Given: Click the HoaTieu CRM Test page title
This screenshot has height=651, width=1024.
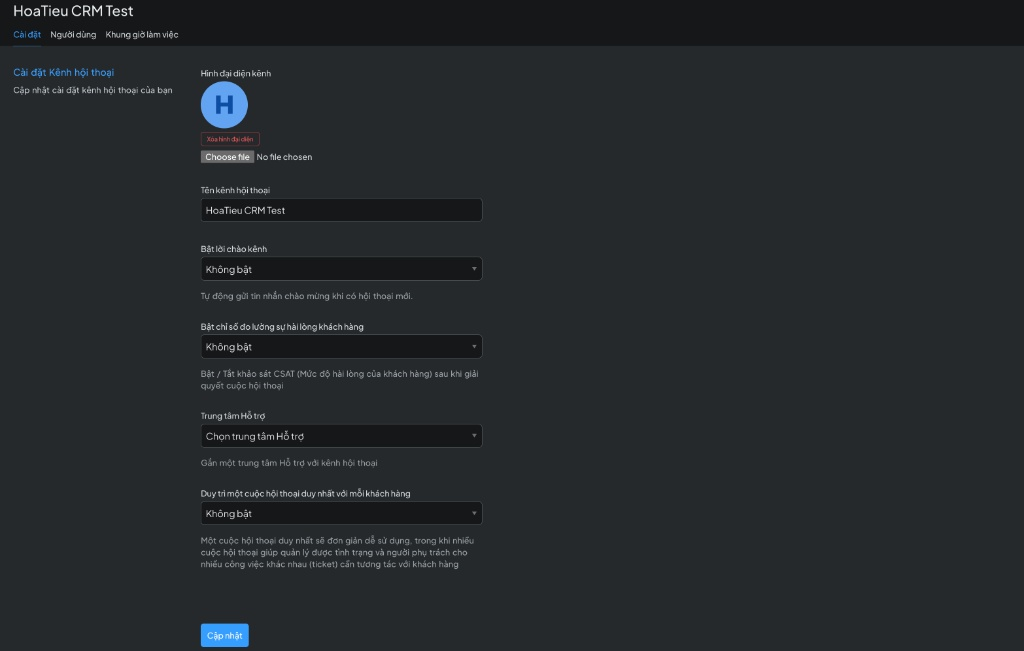Looking at the screenshot, I should [73, 11].
